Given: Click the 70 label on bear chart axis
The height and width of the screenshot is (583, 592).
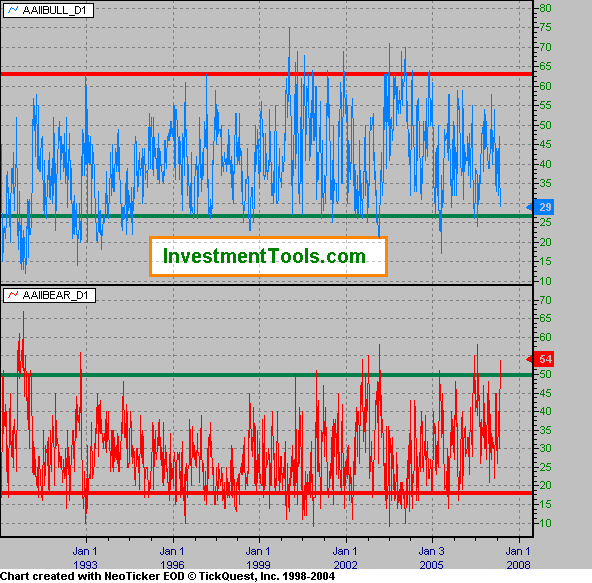Looking at the screenshot, I should pos(545,301).
